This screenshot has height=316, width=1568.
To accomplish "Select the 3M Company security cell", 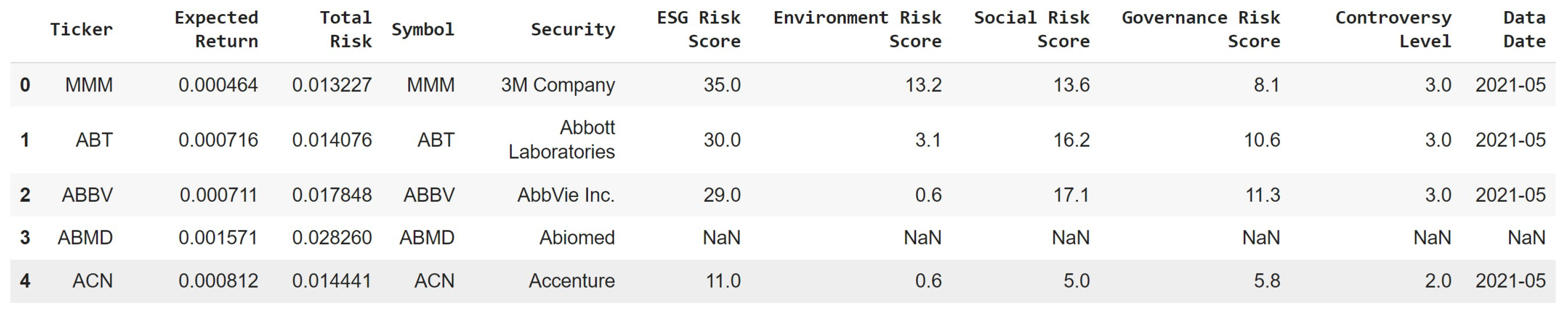I will click(558, 85).
